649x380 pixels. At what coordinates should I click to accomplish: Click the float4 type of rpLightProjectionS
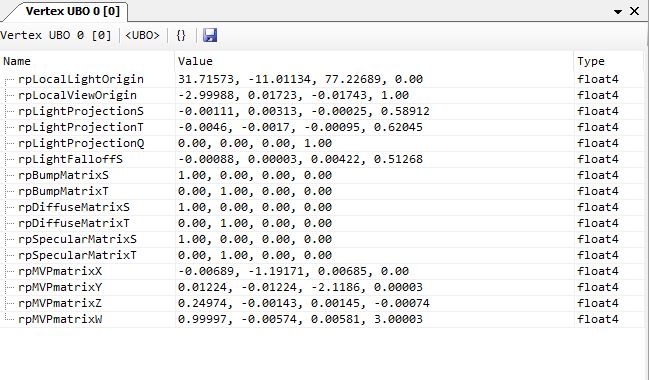click(x=598, y=111)
